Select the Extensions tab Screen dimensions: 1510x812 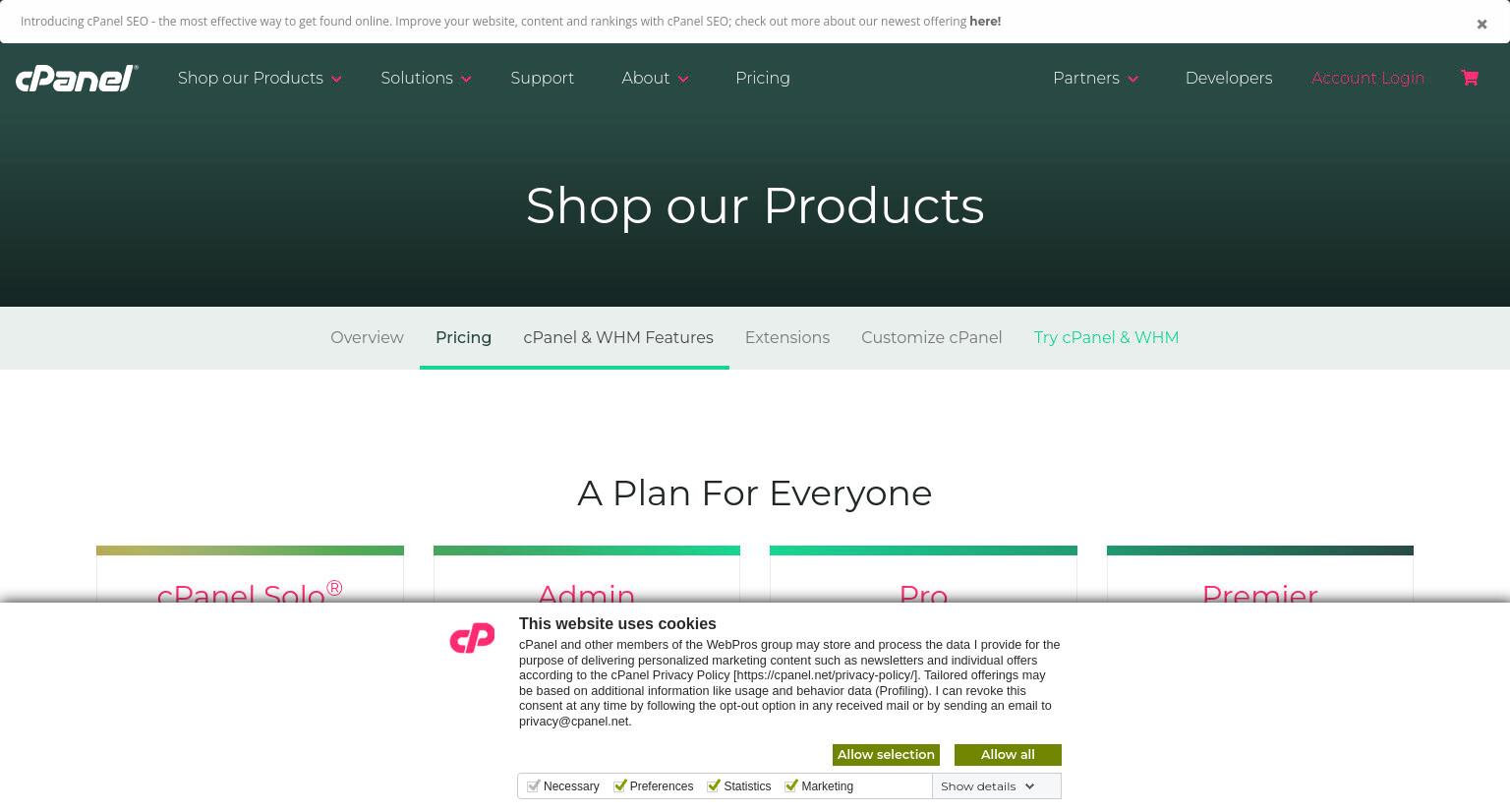[787, 337]
